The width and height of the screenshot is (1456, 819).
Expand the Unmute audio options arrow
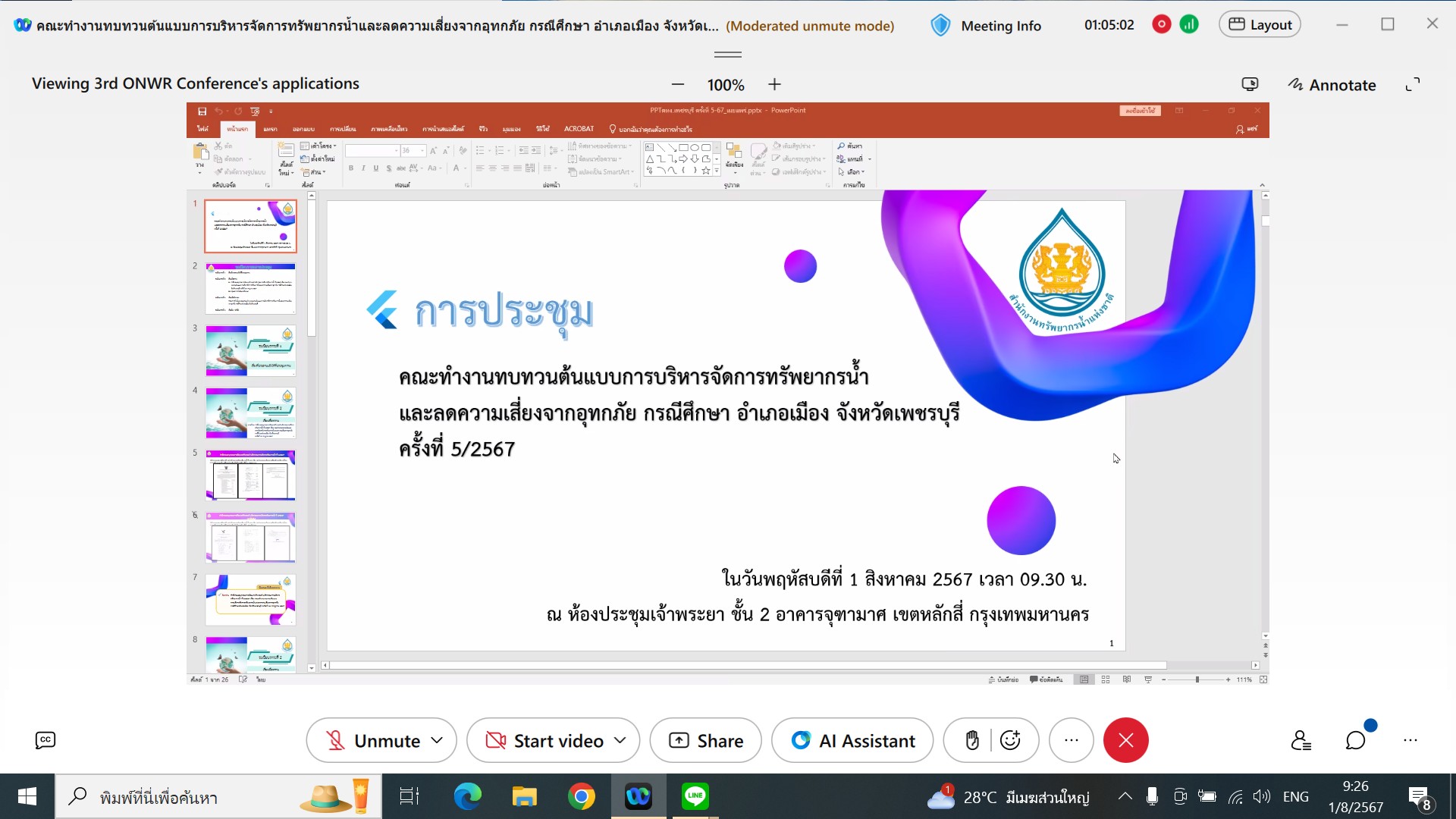click(x=438, y=740)
